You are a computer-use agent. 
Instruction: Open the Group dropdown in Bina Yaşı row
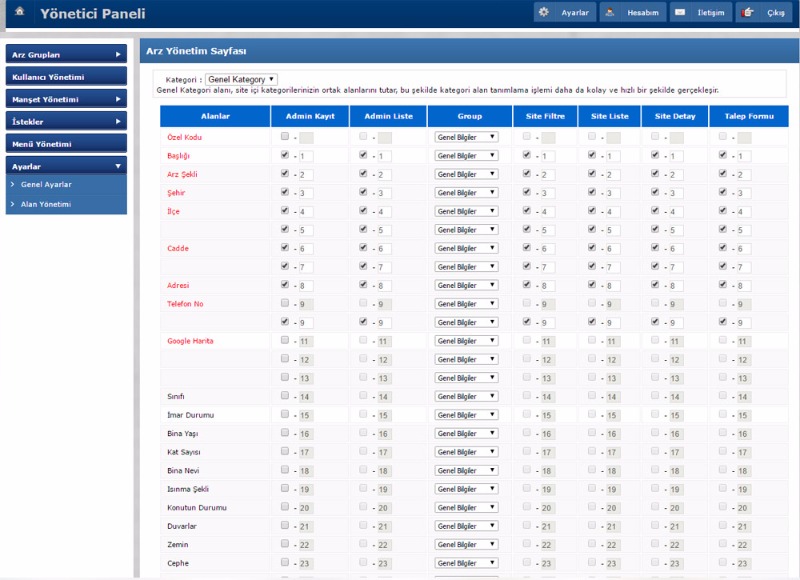coord(466,434)
